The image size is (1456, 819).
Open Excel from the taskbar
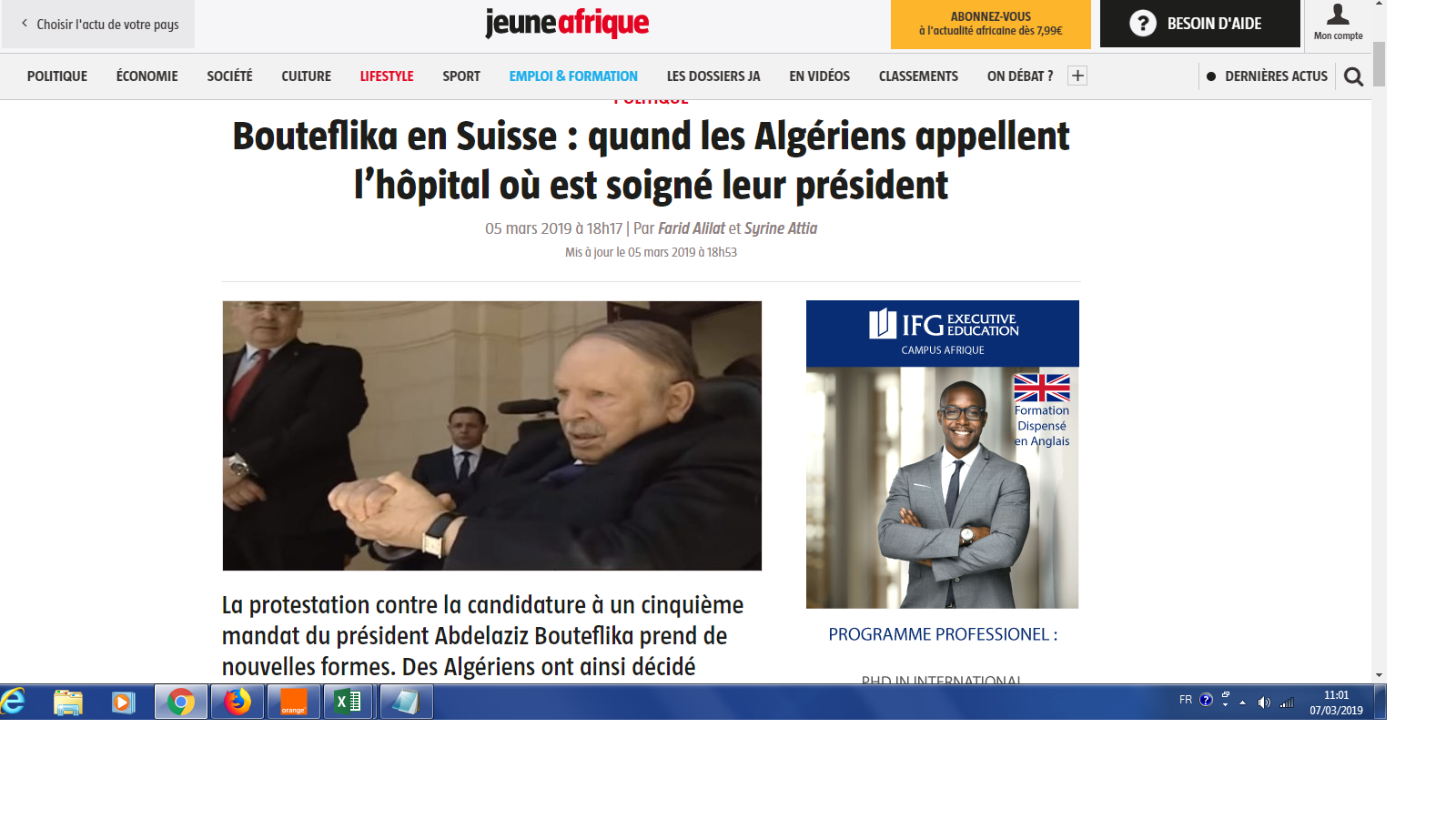(x=349, y=702)
